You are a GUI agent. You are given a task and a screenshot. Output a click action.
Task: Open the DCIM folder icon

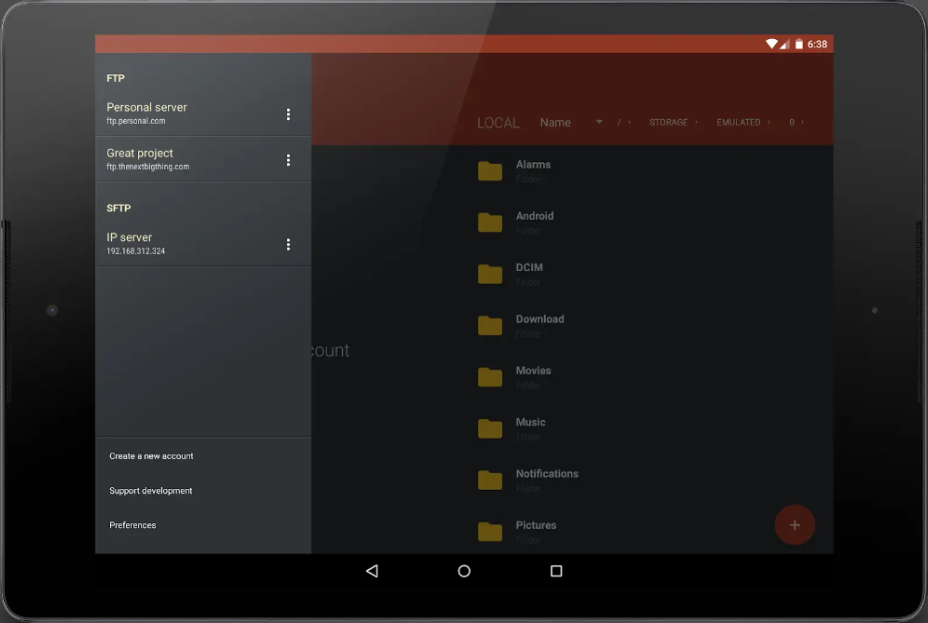[490, 274]
